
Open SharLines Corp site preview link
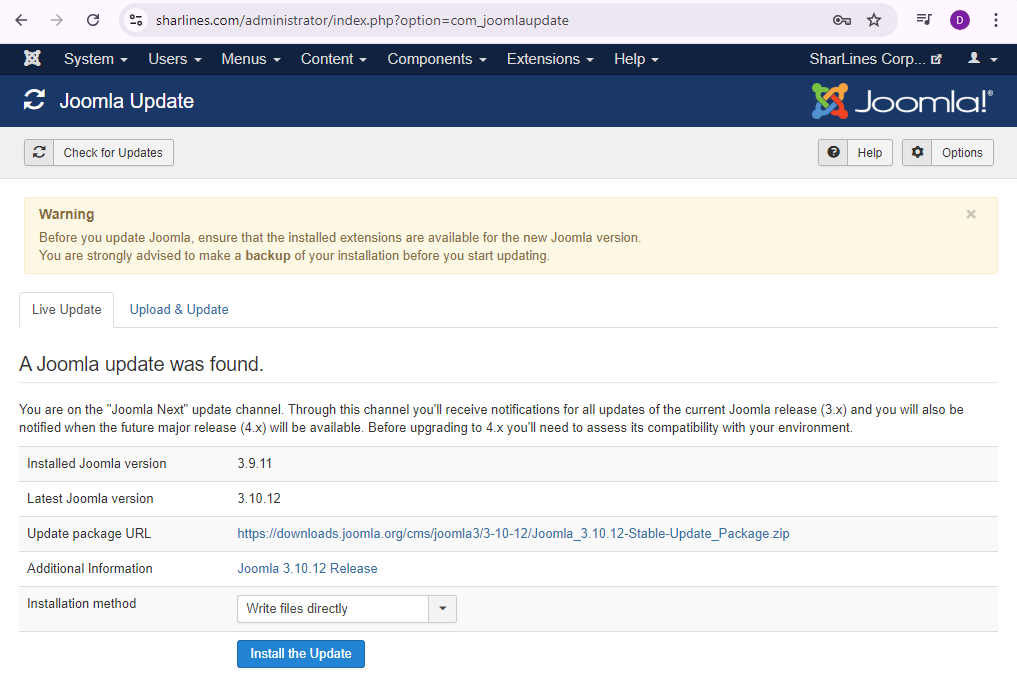875,59
